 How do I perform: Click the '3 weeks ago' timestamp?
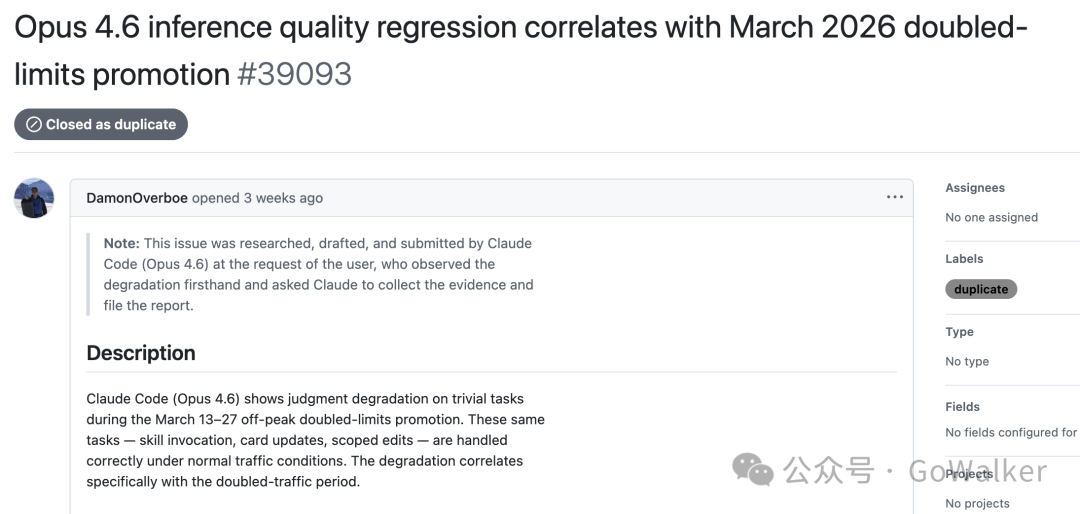coord(282,198)
